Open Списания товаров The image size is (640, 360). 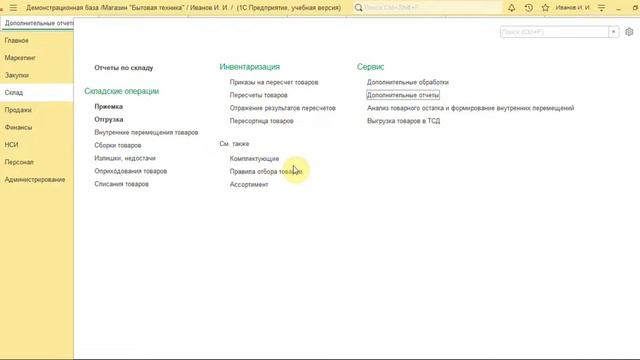tap(121, 184)
